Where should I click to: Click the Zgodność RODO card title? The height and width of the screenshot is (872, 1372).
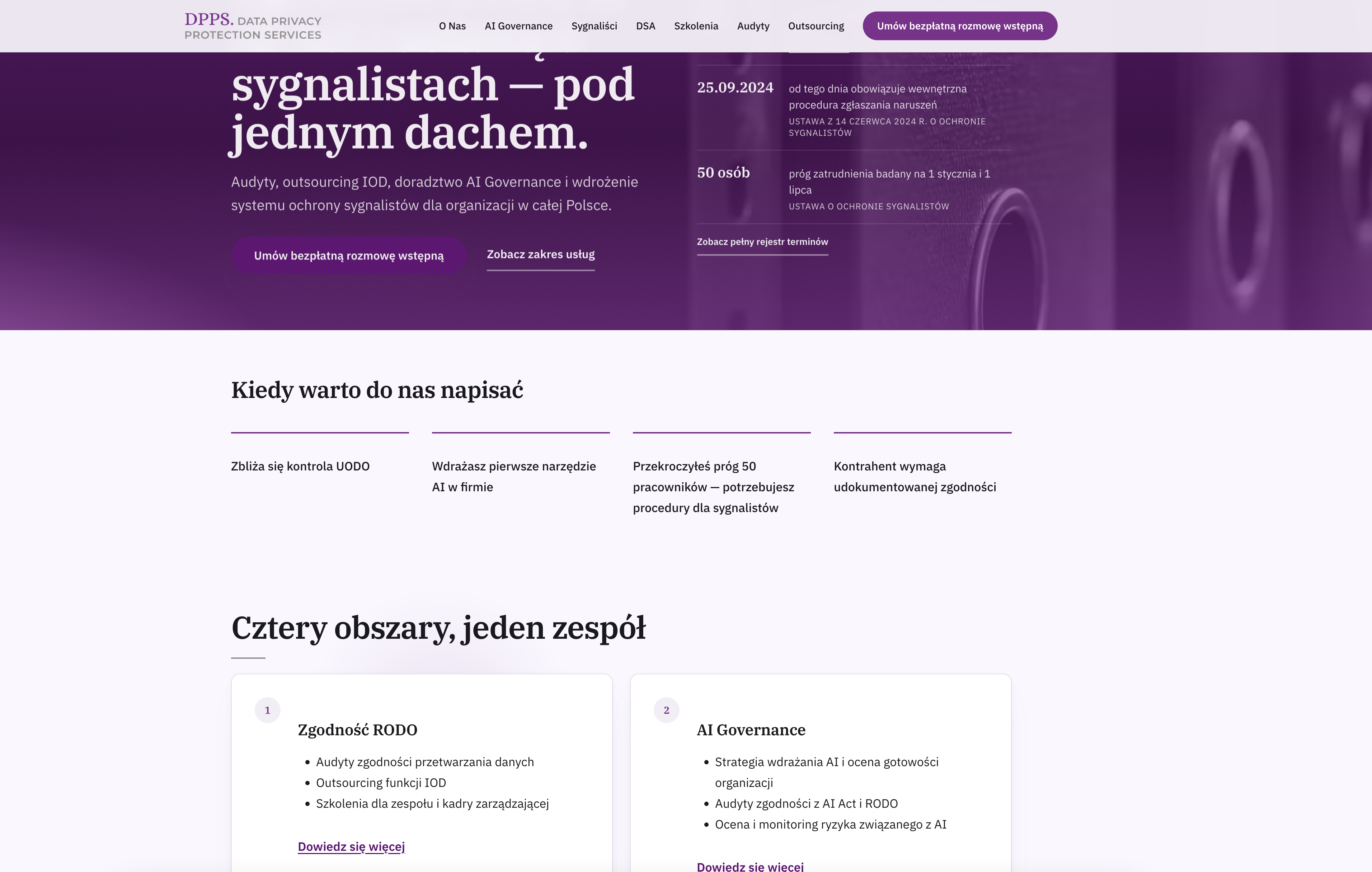[357, 730]
